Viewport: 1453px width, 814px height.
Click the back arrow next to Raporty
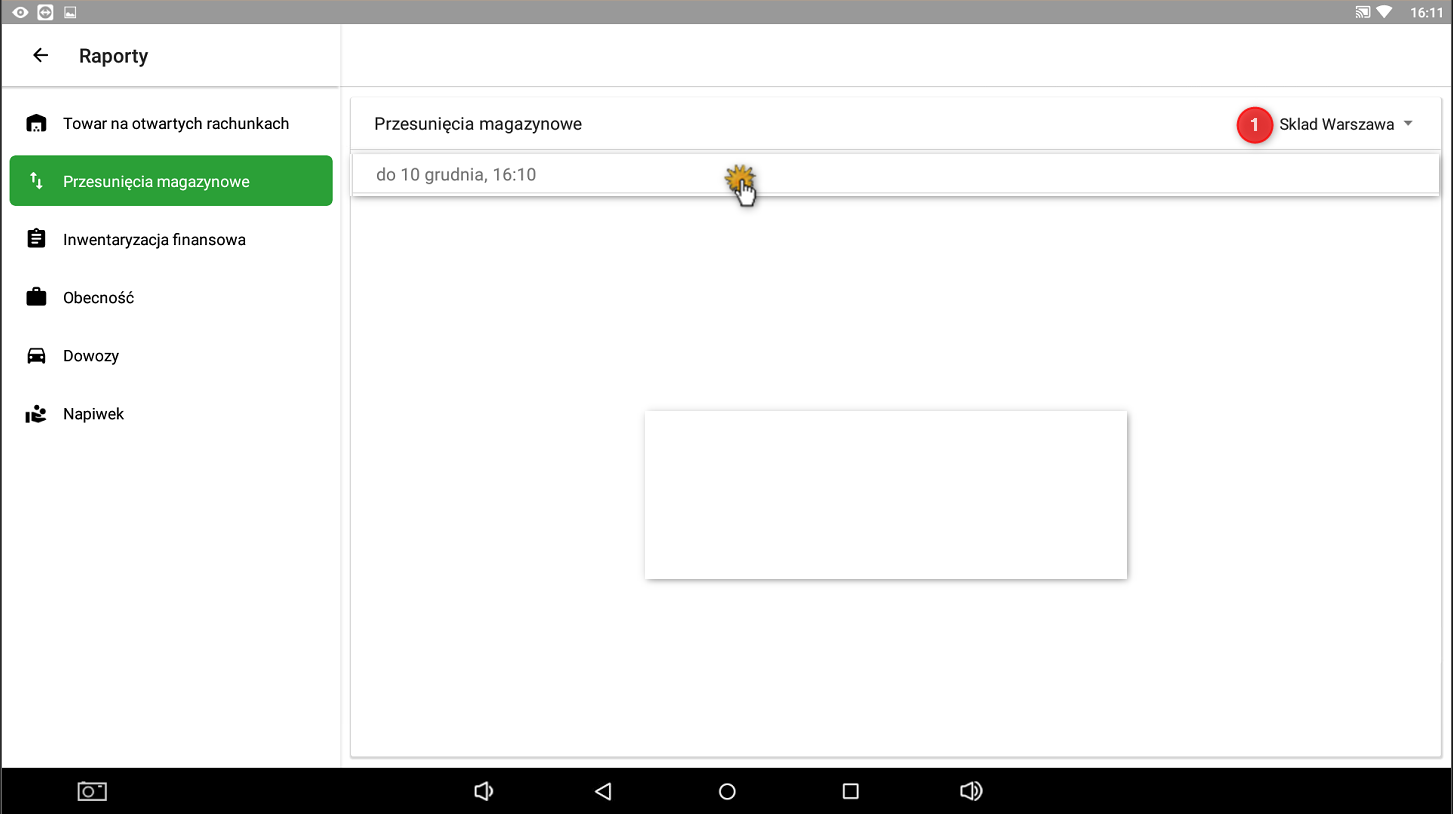(40, 56)
